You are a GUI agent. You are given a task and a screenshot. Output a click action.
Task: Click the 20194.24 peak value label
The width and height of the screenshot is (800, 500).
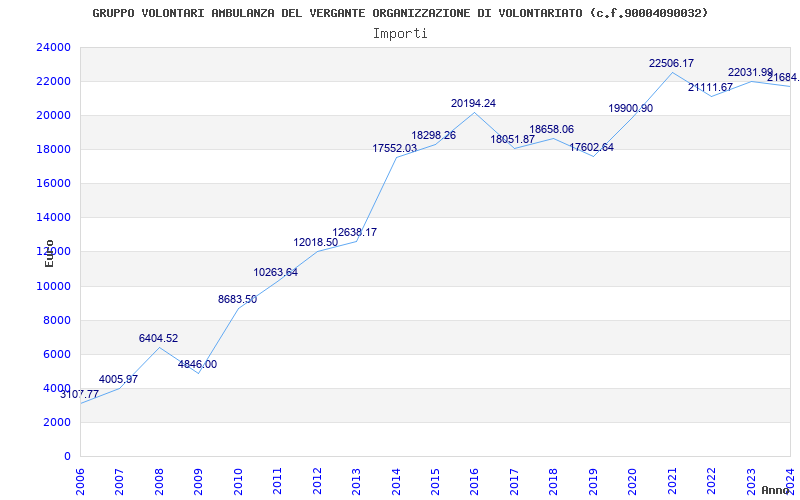tap(473, 103)
